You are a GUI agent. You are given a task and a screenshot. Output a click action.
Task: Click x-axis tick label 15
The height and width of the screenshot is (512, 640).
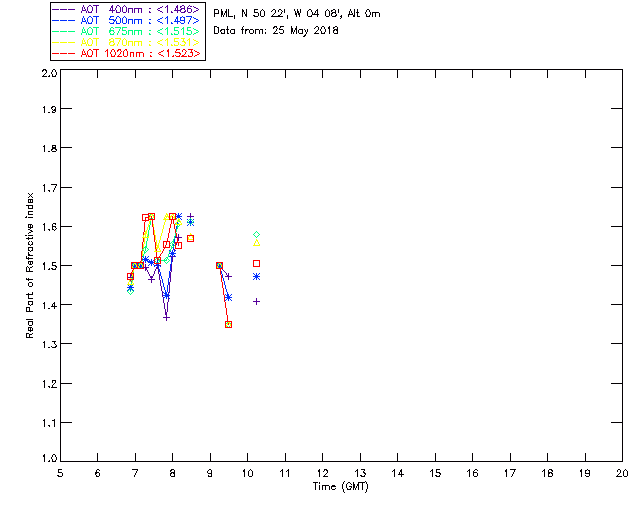coord(435,473)
